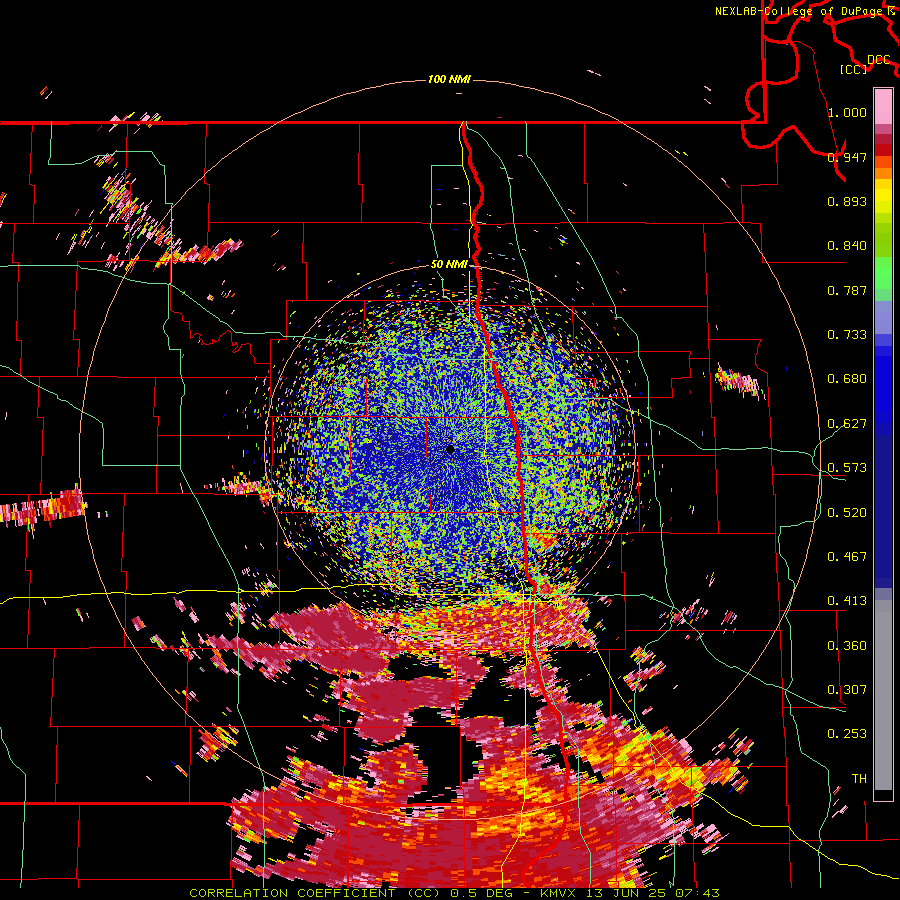The height and width of the screenshot is (900, 900).
Task: Click the 'DCC' legend title
Action: 878,60
